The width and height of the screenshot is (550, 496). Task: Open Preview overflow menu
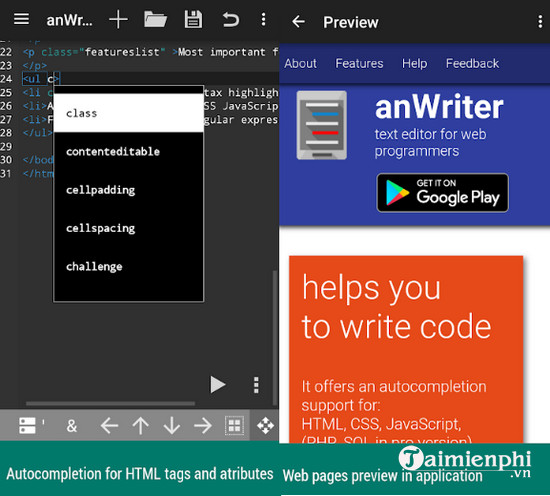tap(540, 22)
